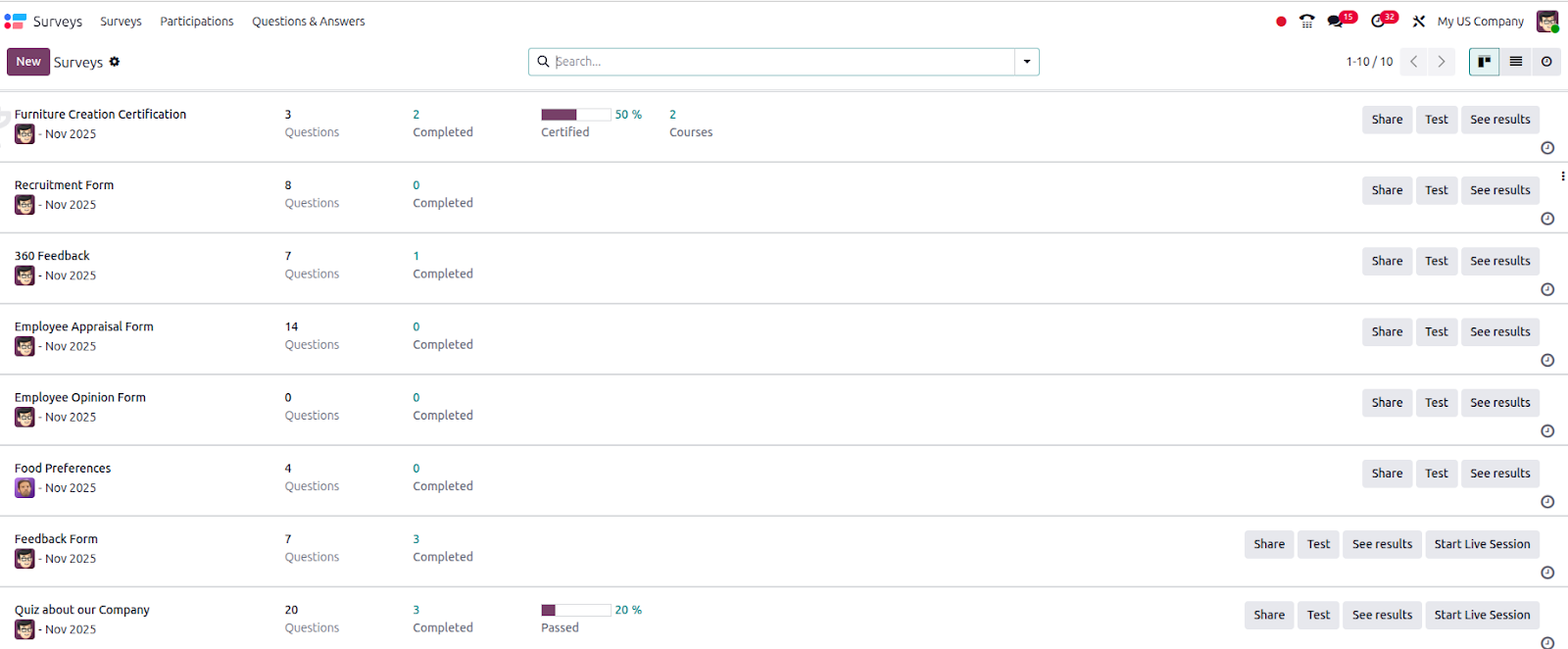Click the red recording indicator dot
The image size is (1568, 649).
pyautogui.click(x=1281, y=22)
